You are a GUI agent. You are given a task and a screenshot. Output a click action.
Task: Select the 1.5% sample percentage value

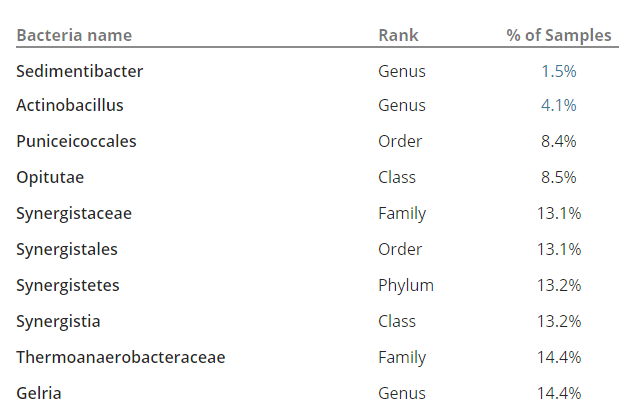[x=559, y=71]
